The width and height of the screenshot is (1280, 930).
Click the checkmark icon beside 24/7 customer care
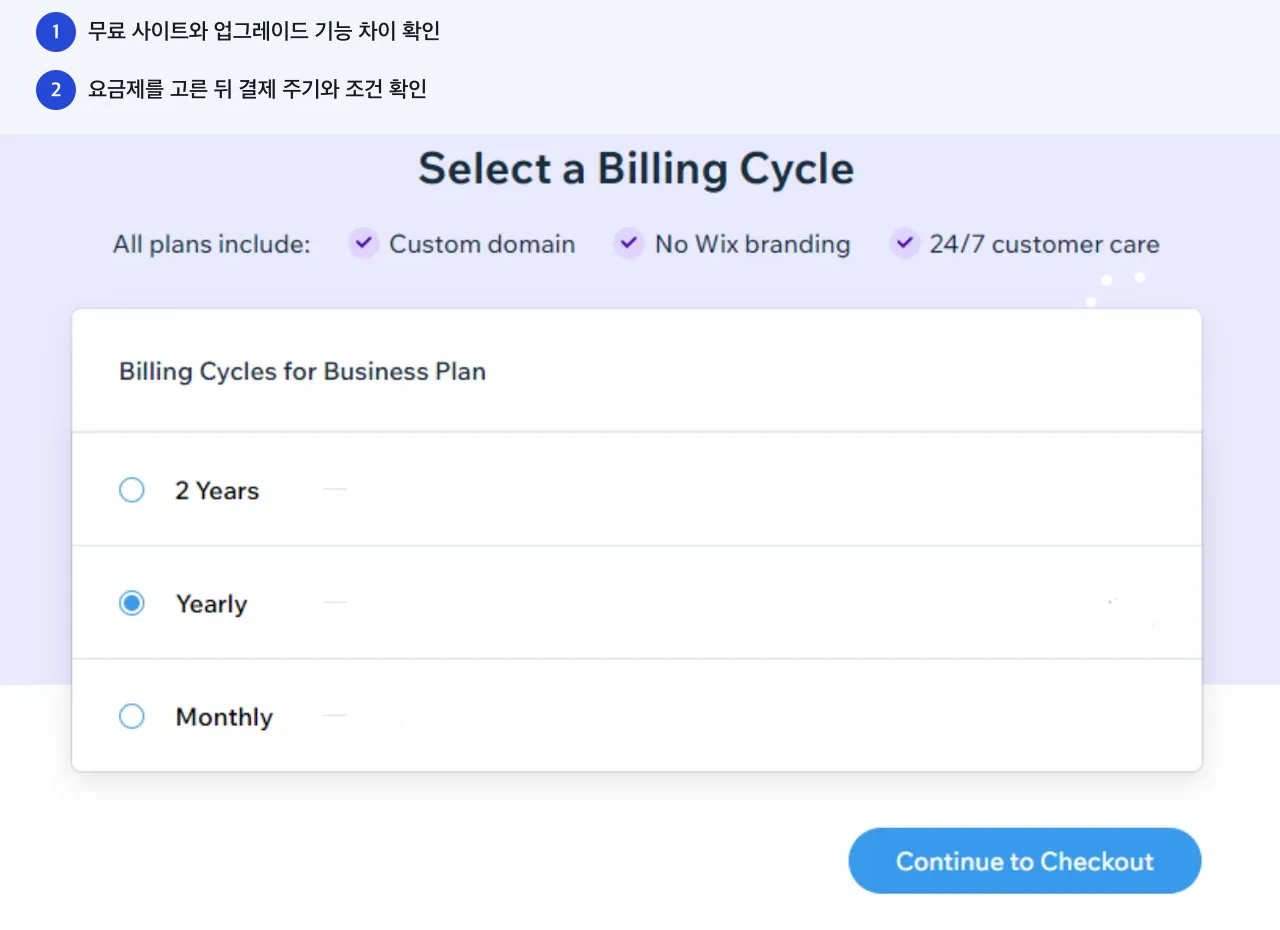904,243
